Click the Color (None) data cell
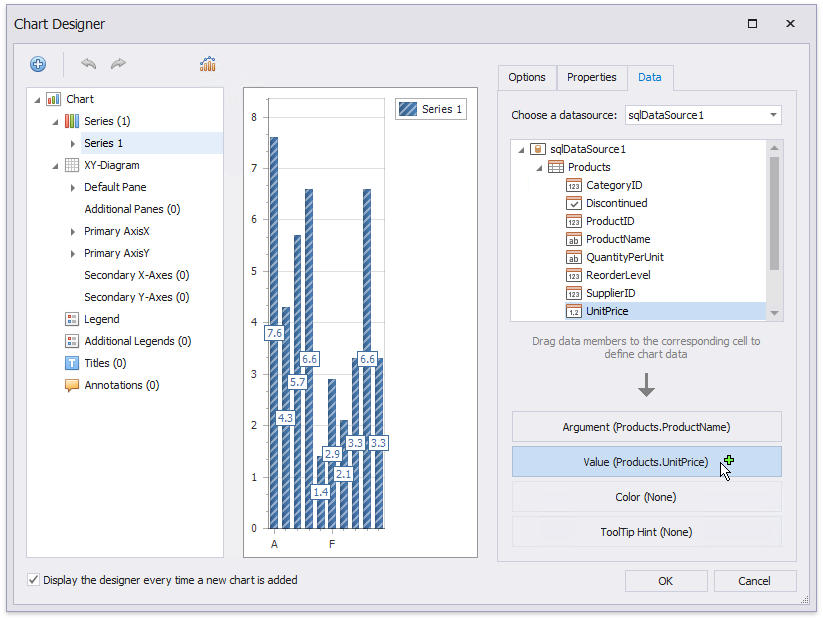 click(646, 497)
